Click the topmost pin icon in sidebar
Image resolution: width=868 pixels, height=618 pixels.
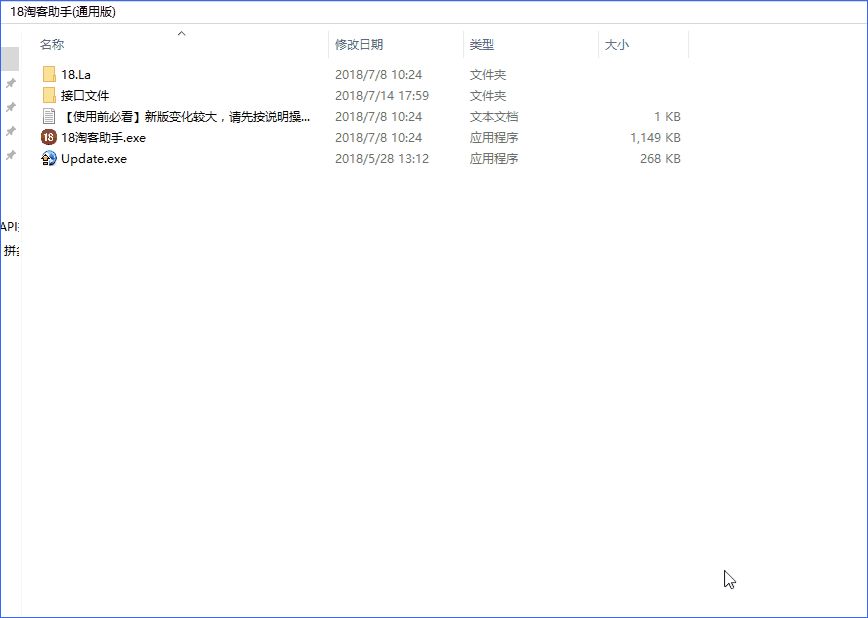pyautogui.click(x=11, y=83)
